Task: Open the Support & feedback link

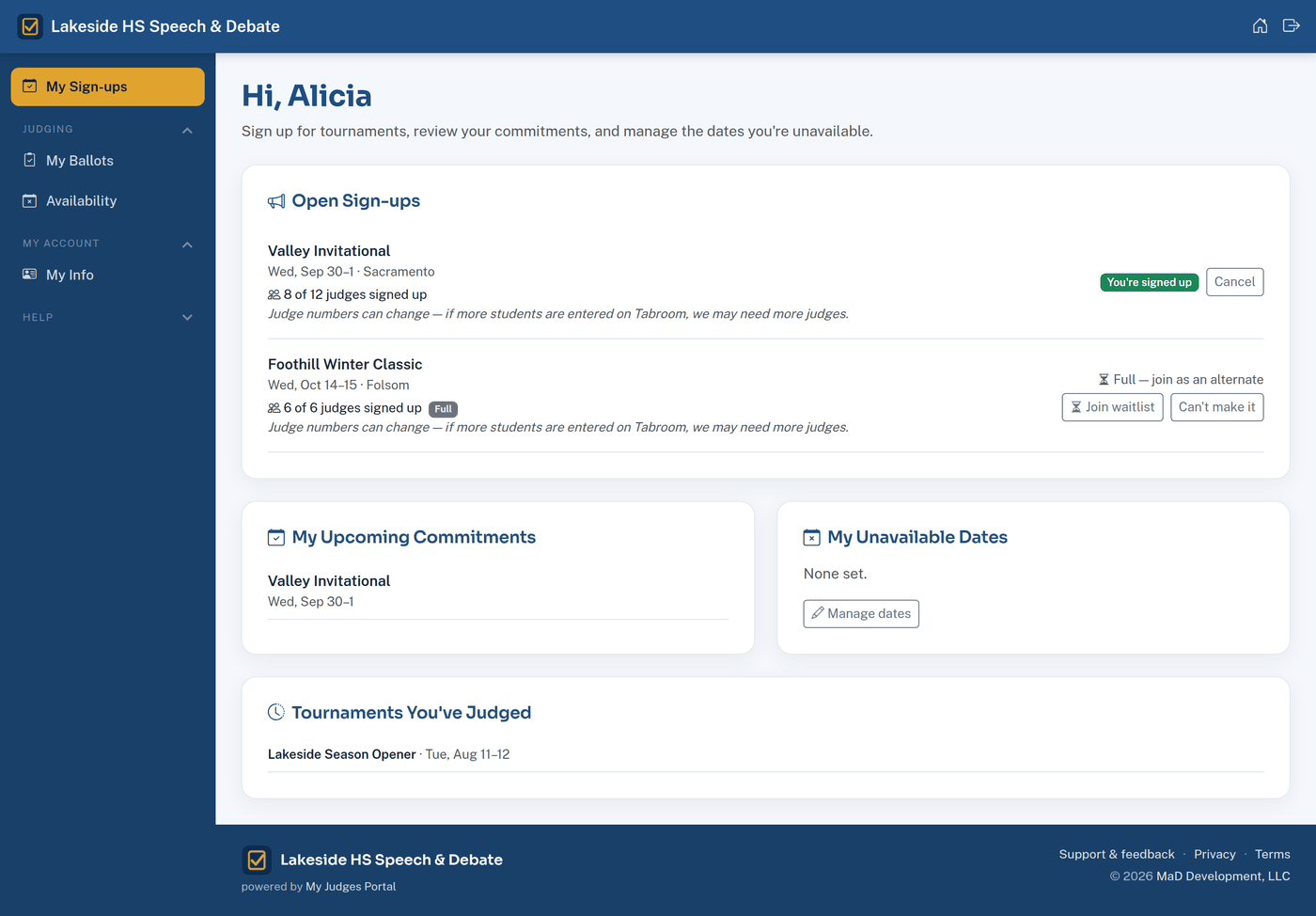Action: tap(1117, 854)
